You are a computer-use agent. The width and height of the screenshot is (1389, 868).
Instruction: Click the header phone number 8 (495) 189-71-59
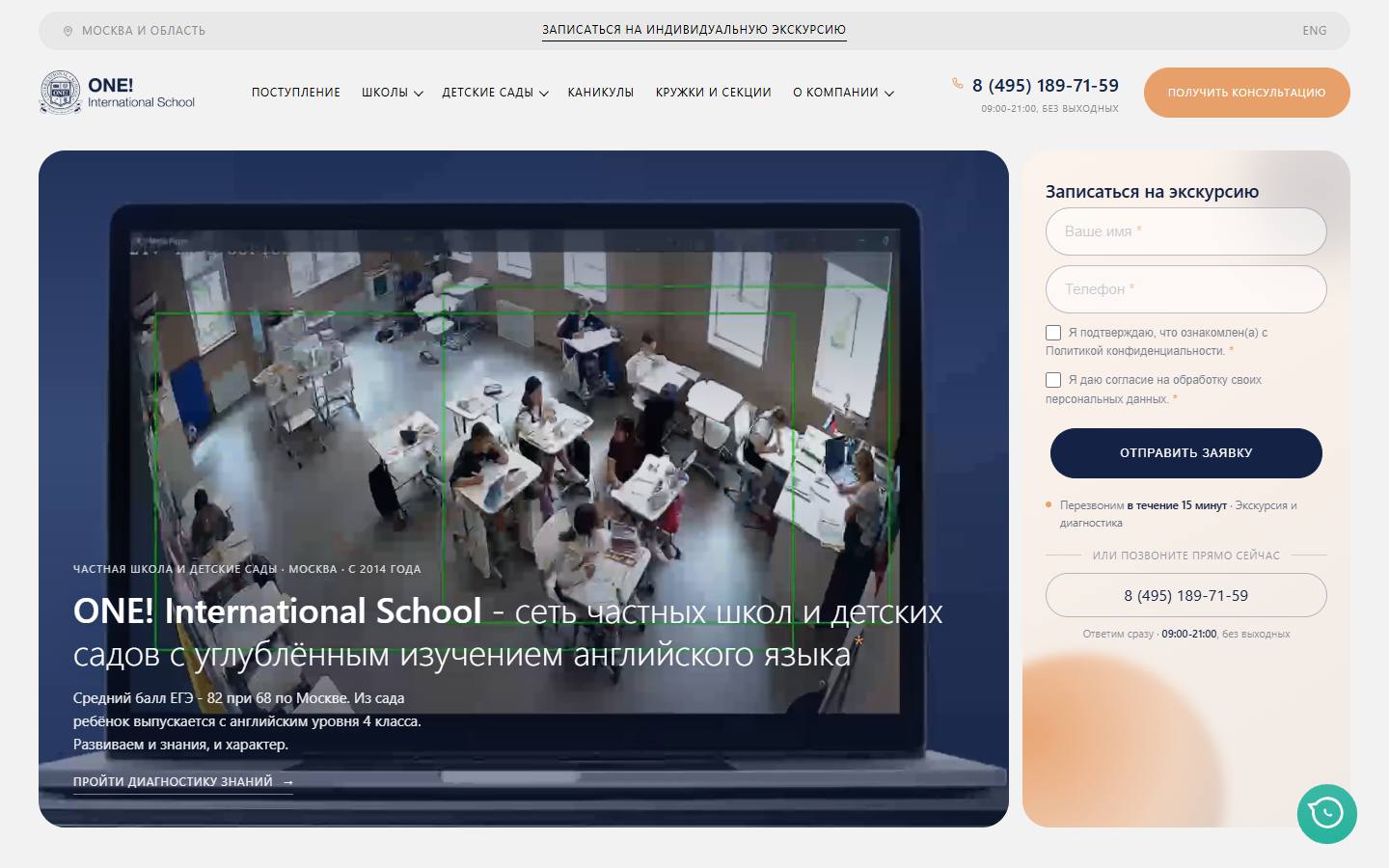pos(1046,85)
